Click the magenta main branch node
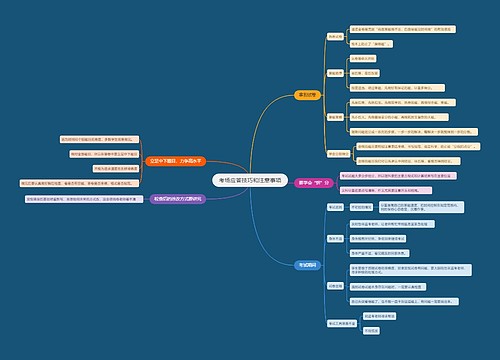The image size is (500, 360). click(x=314, y=183)
